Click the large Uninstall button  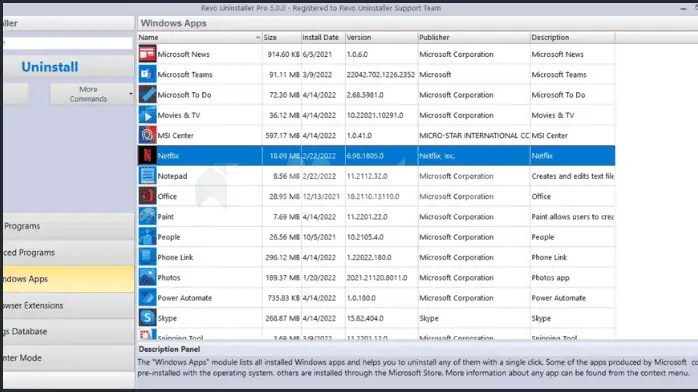coord(68,67)
